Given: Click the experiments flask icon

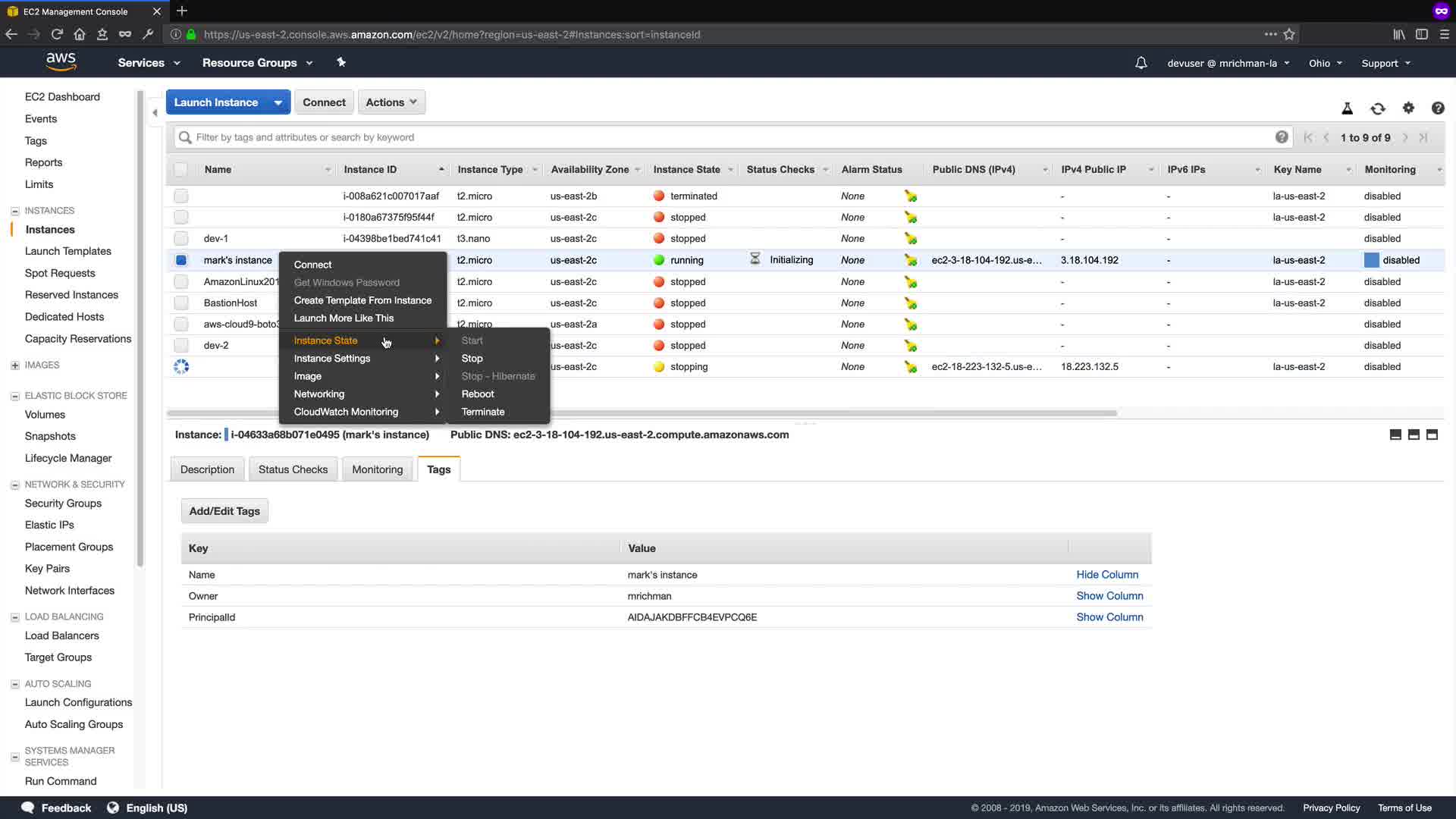Looking at the screenshot, I should tap(1347, 108).
